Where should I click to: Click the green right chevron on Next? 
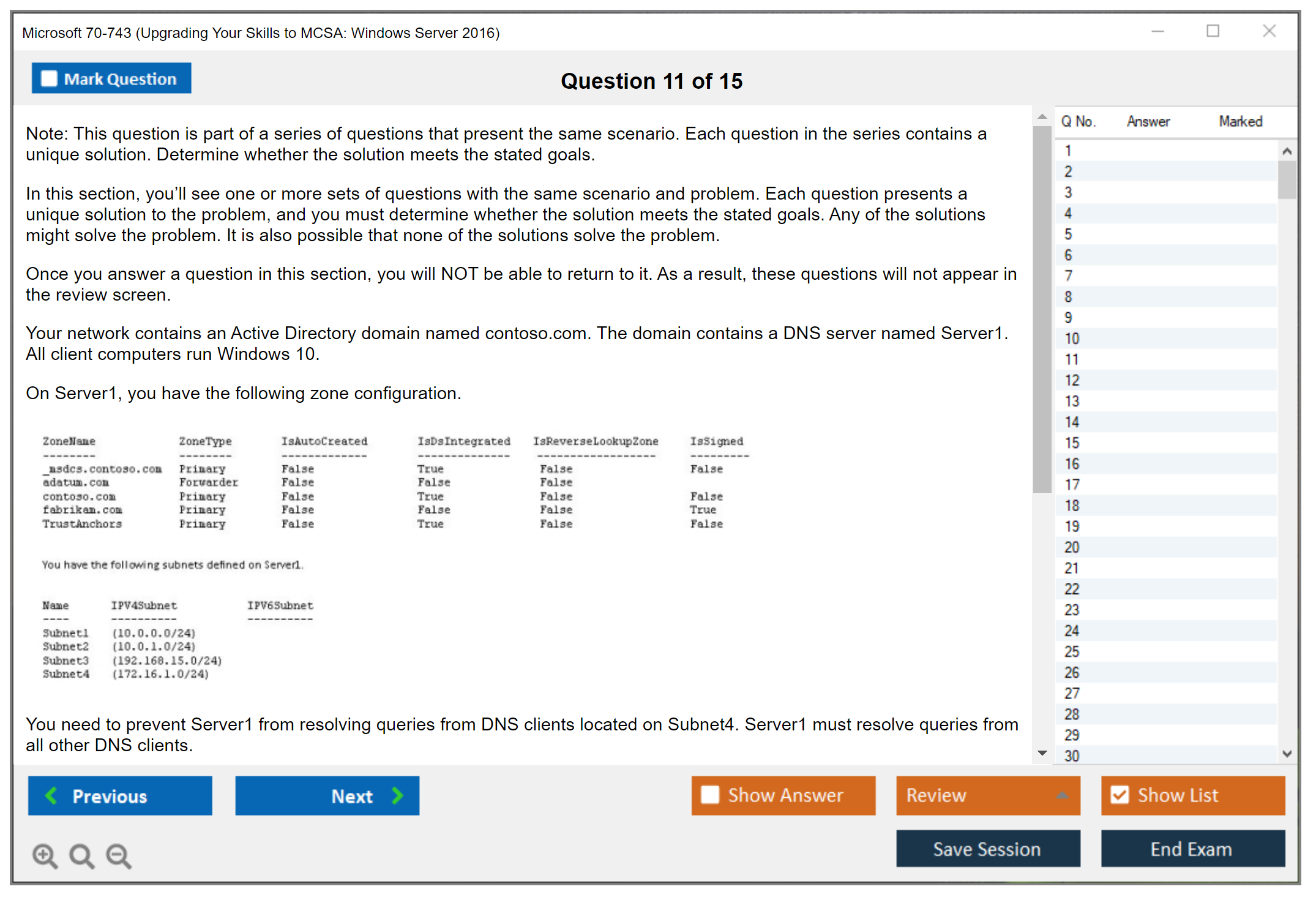397,795
